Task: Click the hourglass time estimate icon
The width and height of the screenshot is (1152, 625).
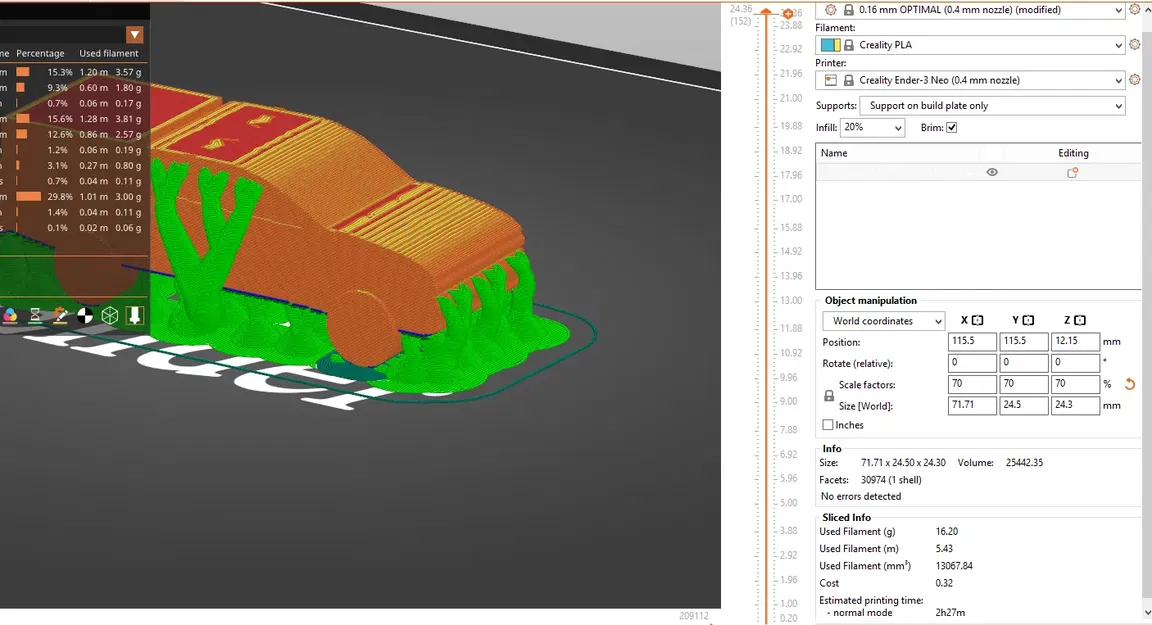Action: click(x=35, y=316)
